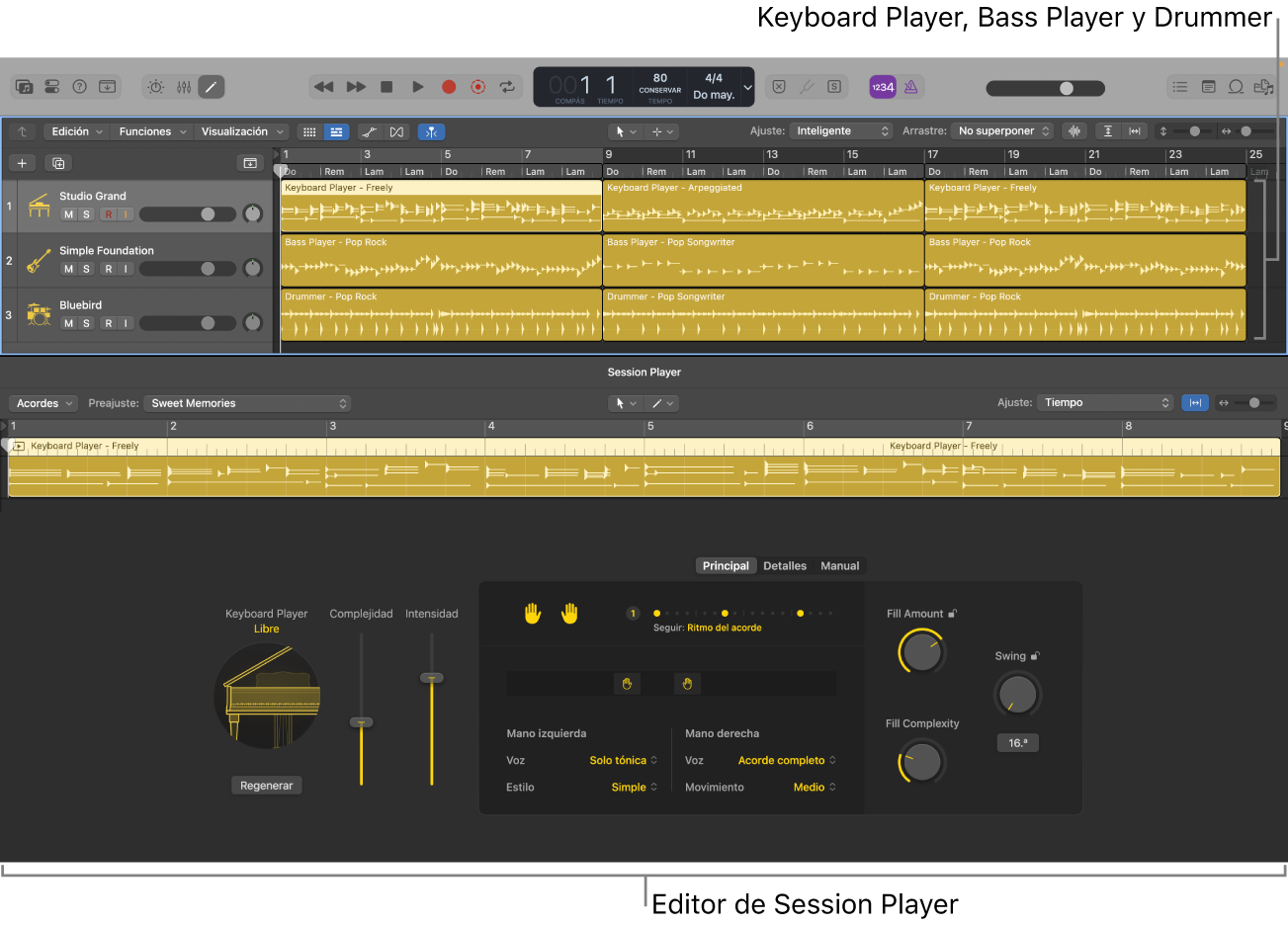The image size is (1288, 925).
Task: Select the Principal tab
Action: [726, 566]
